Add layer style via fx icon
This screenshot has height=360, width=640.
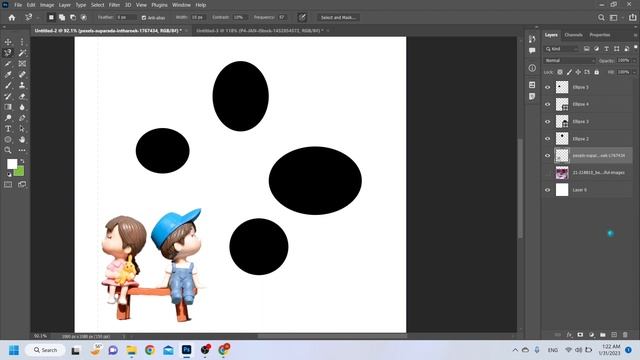[569, 335]
